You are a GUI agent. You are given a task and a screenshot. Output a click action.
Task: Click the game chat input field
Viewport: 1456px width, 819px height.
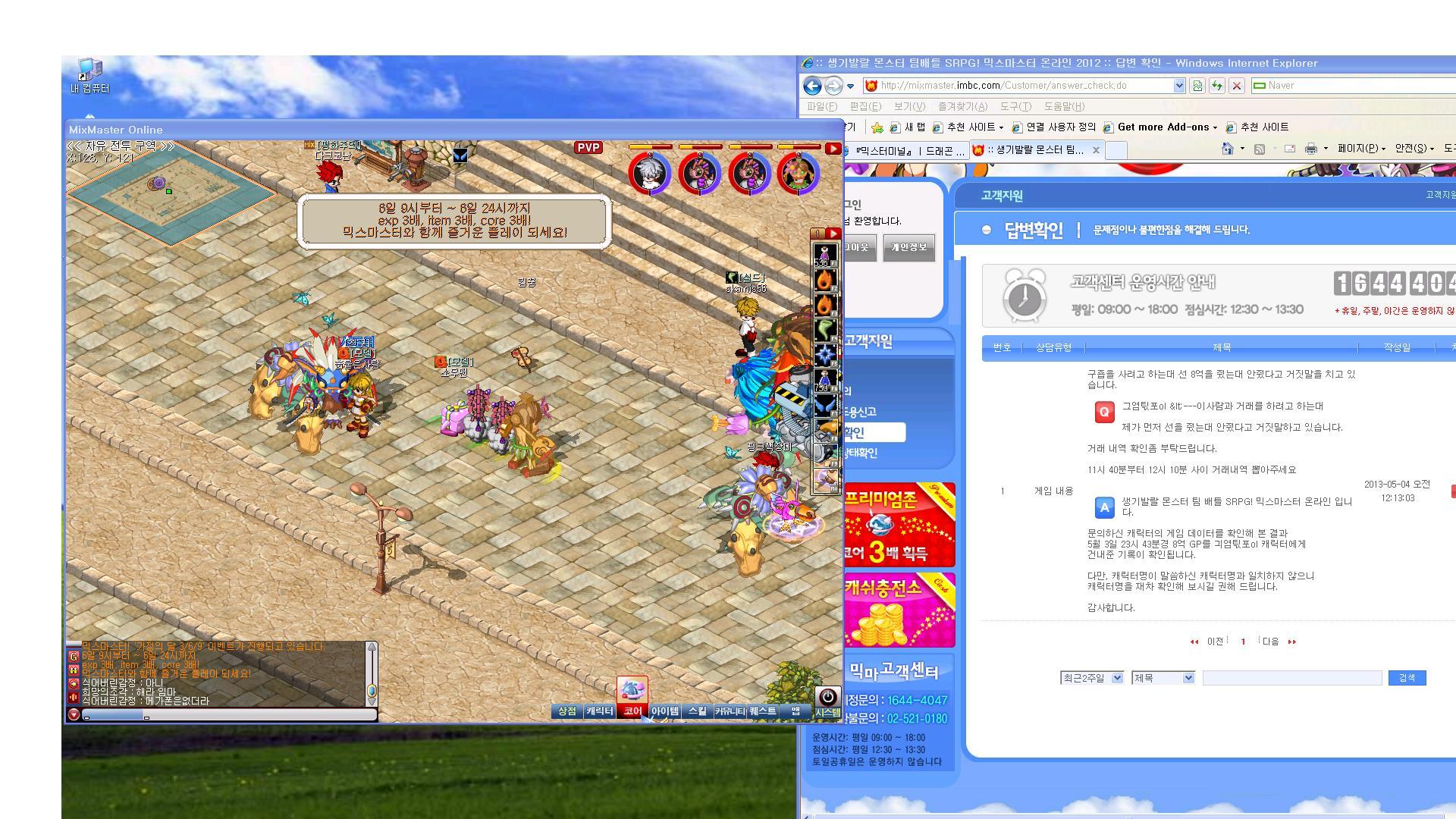tap(229, 715)
